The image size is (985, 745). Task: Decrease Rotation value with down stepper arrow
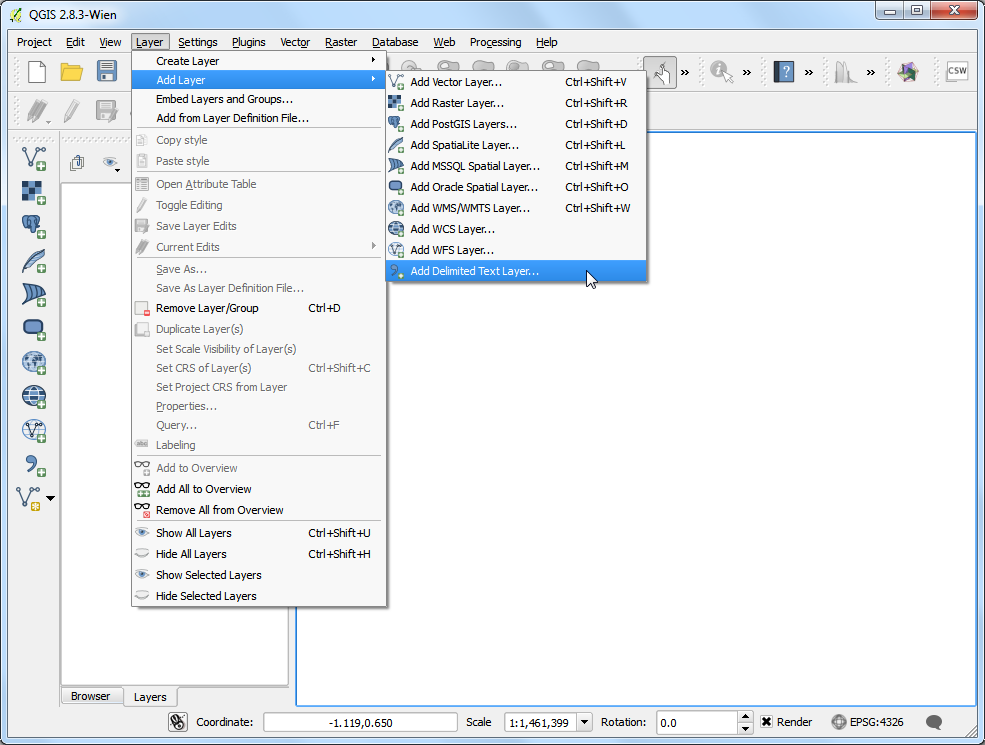pyautogui.click(x=745, y=728)
